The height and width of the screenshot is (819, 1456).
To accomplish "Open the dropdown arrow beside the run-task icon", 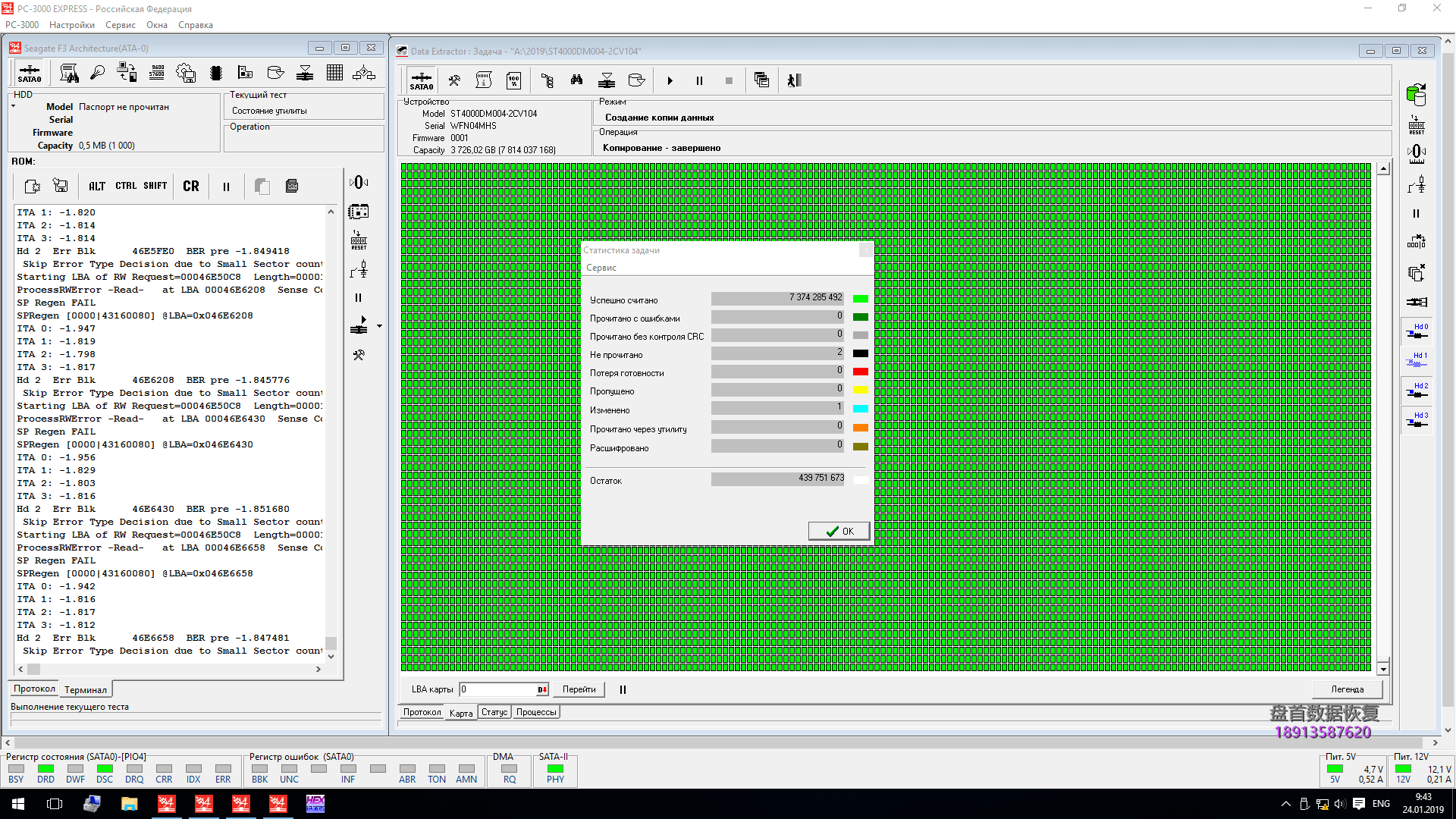I will [379, 327].
